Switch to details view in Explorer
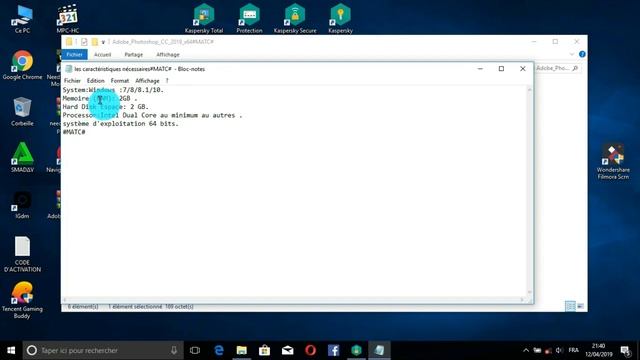The height and width of the screenshot is (360, 640). coord(570,306)
